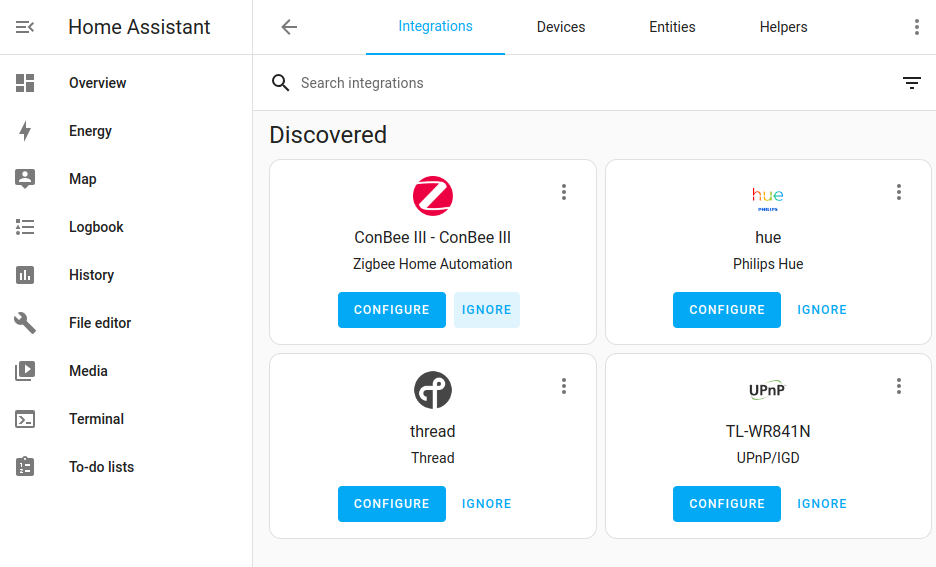The image size is (936, 567).
Task: Select Terminal in the sidebar
Action: [126, 419]
